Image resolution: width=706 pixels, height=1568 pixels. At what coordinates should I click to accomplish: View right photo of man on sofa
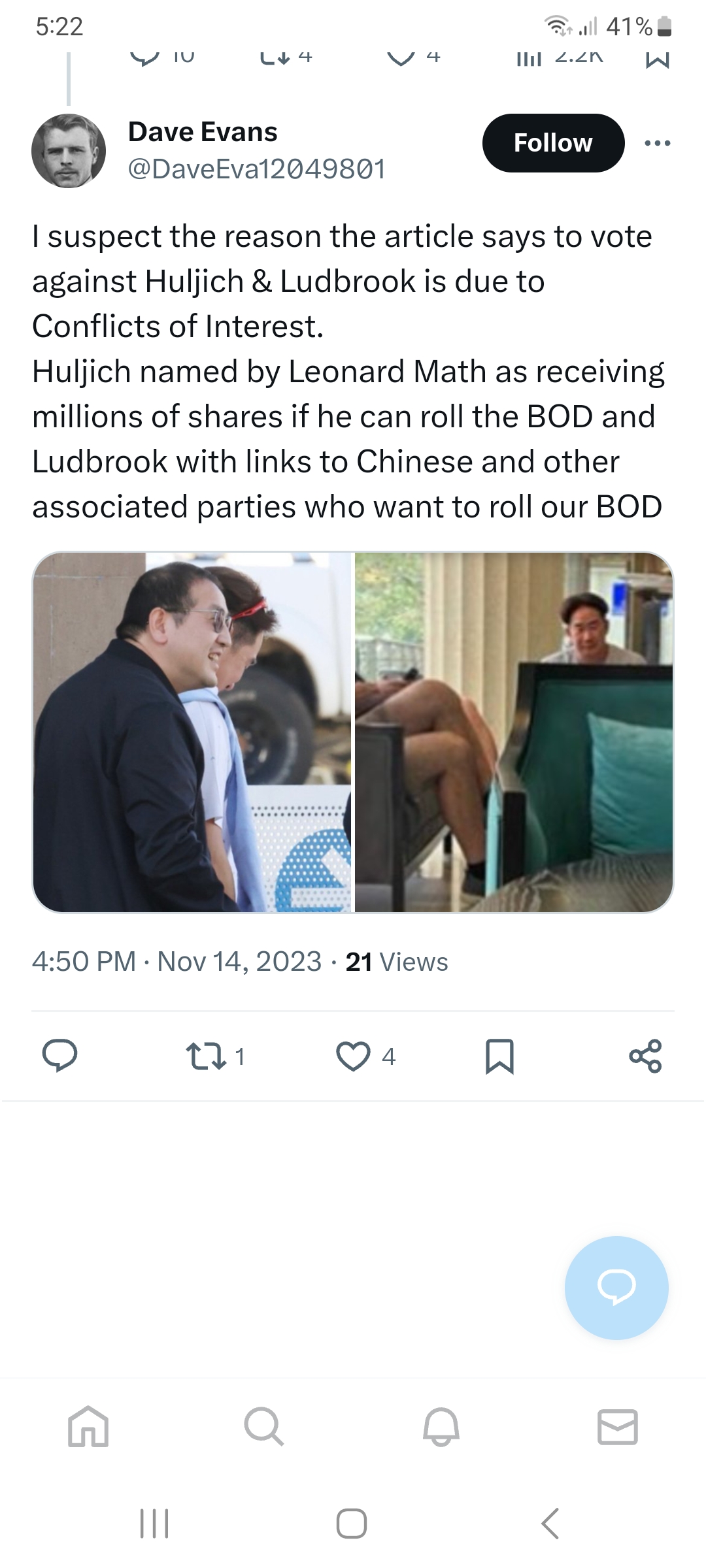[x=514, y=732]
